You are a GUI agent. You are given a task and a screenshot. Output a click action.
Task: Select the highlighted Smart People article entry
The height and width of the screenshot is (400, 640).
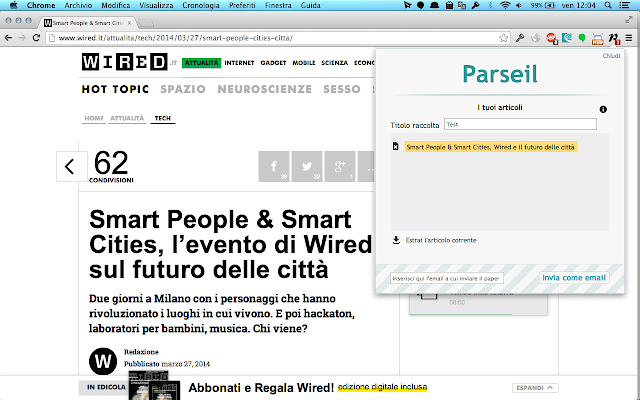[490, 147]
